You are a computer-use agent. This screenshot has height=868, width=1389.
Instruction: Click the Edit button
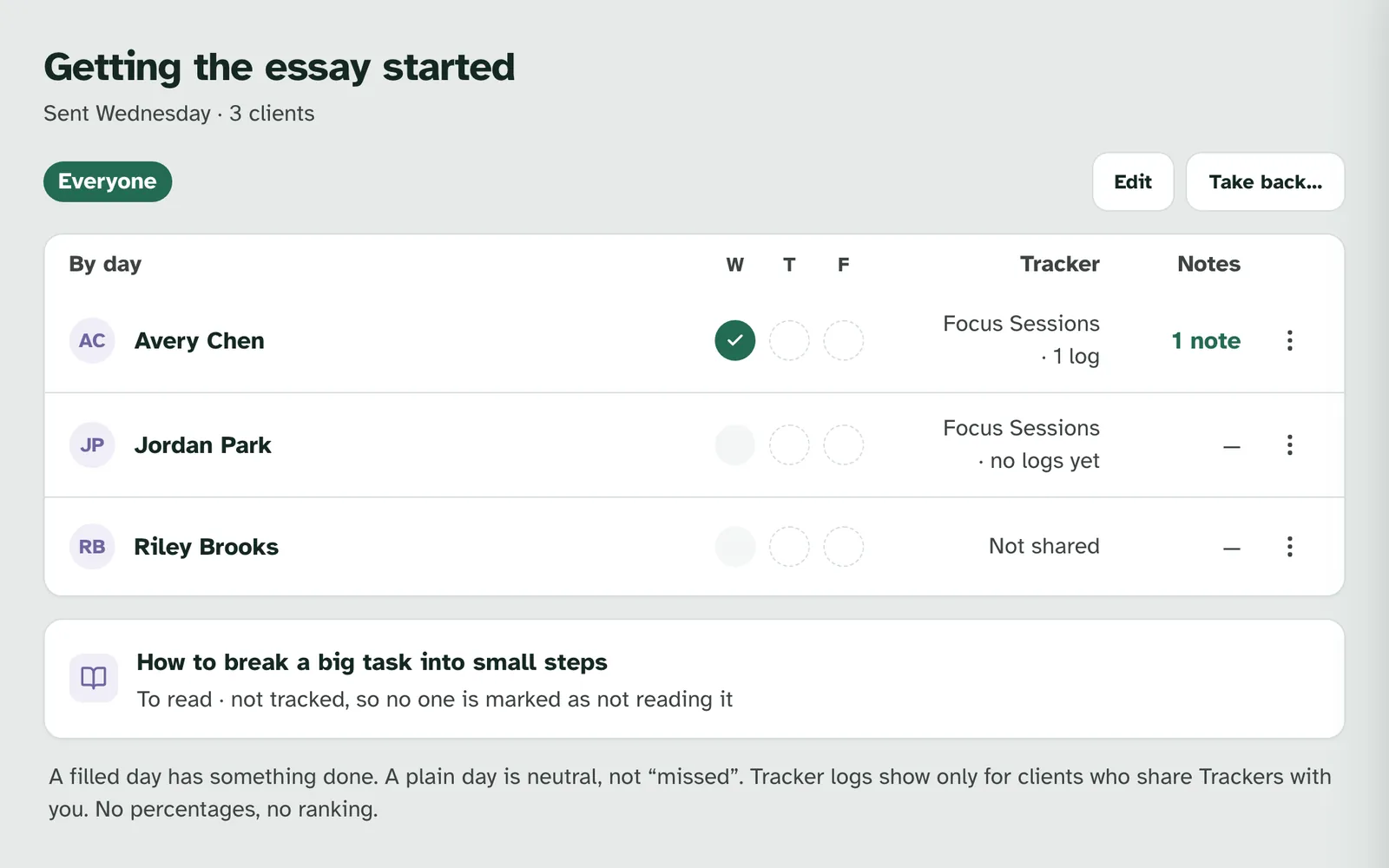point(1133,181)
